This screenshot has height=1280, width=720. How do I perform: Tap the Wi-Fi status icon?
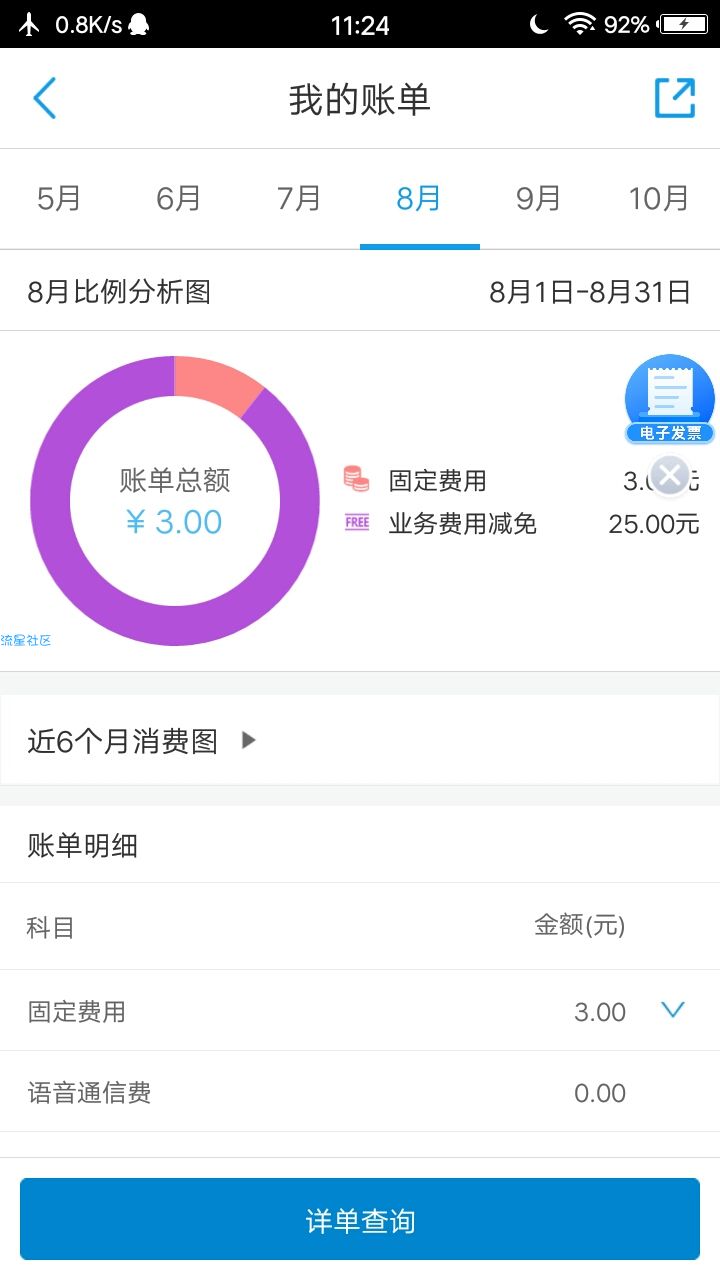(x=580, y=24)
